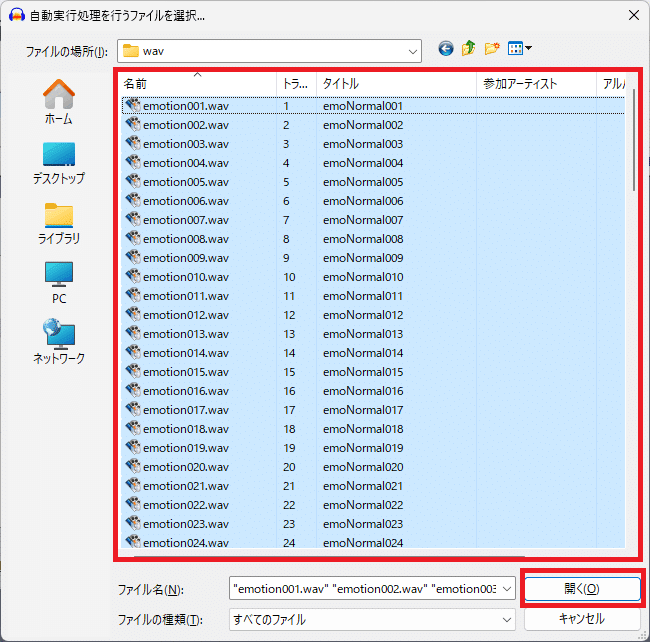
Task: Select emotion017.wav file name
Action: coord(186,409)
